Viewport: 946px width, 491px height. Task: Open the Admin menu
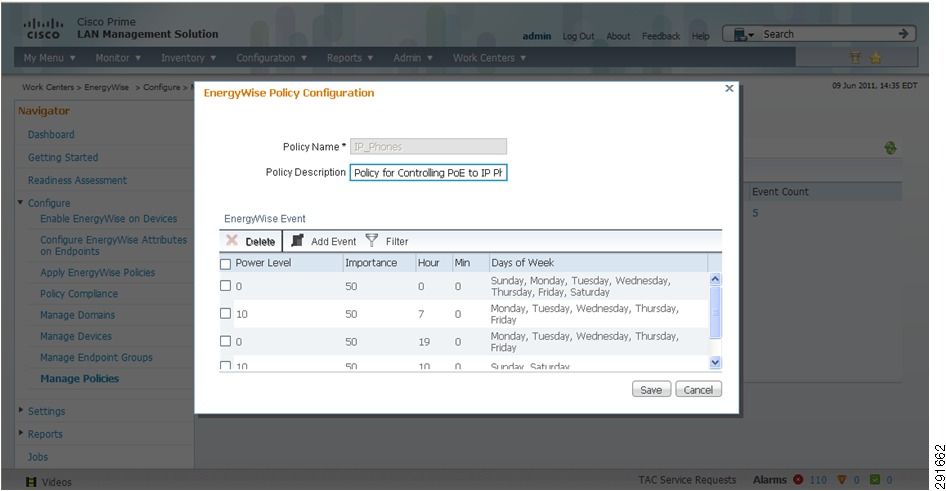(413, 58)
